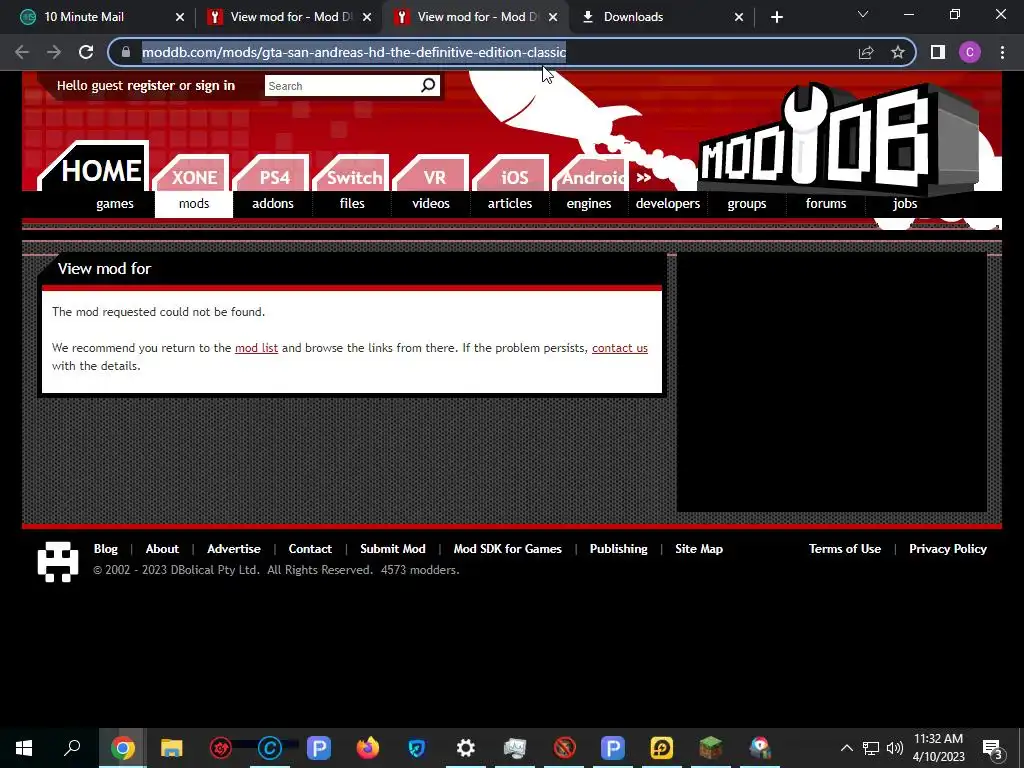
Task: Launch Firefox from the taskbar
Action: click(x=368, y=748)
